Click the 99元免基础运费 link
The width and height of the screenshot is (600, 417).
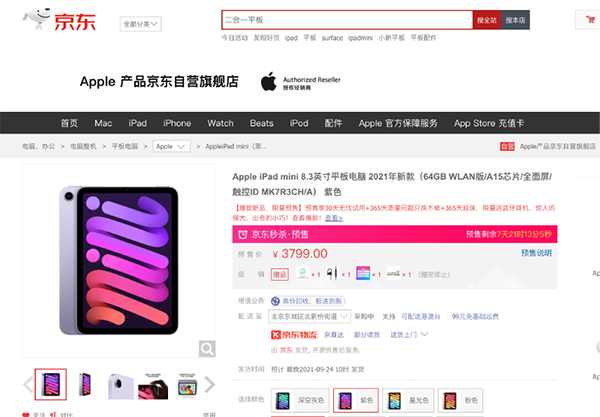[475, 316]
